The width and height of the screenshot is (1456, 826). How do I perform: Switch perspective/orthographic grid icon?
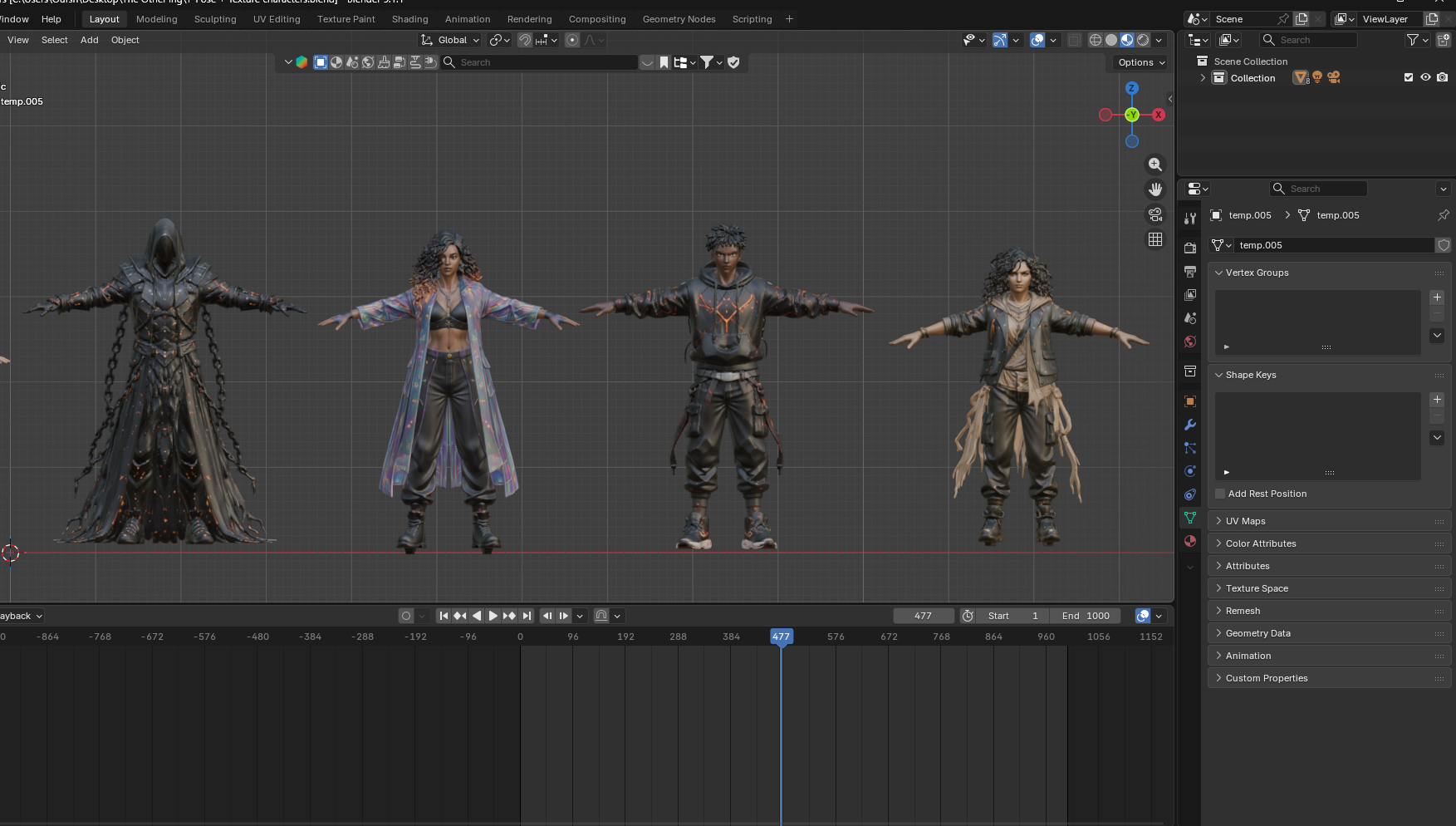pyautogui.click(x=1155, y=239)
